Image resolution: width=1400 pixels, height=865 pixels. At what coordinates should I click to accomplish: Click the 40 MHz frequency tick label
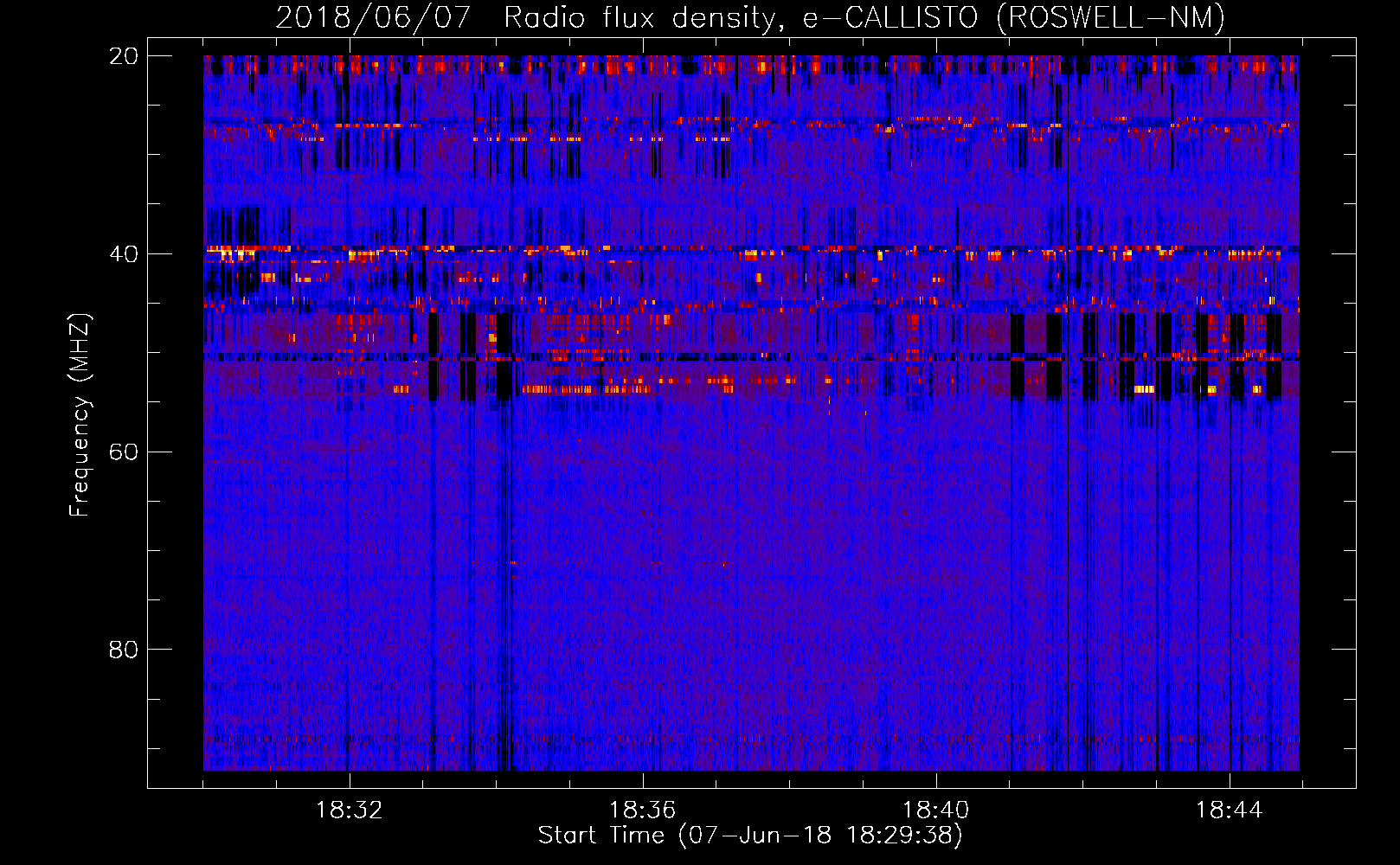(123, 254)
